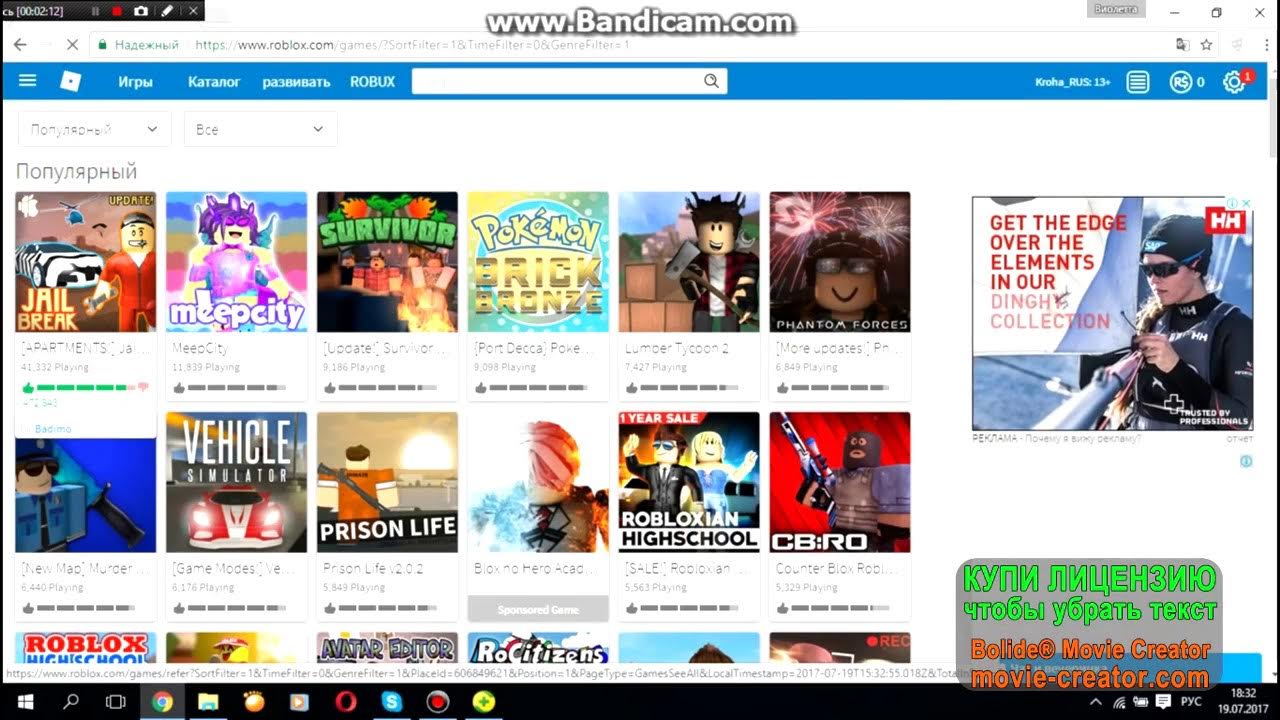Click the Helly Hansen dinghy collection ad
Viewport: 1280px width, 720px height.
tap(1112, 313)
